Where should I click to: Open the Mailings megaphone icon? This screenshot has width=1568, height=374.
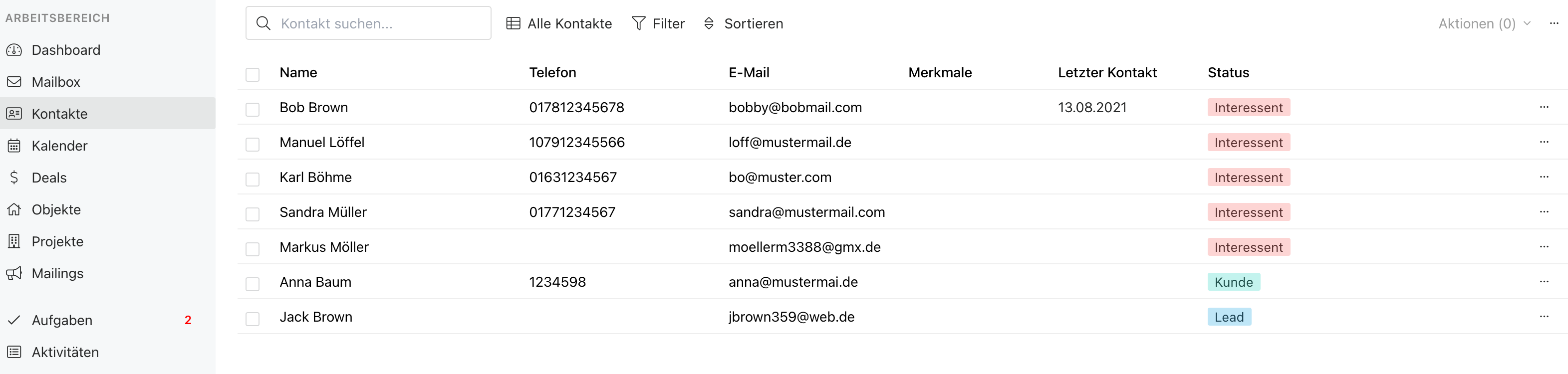[14, 273]
